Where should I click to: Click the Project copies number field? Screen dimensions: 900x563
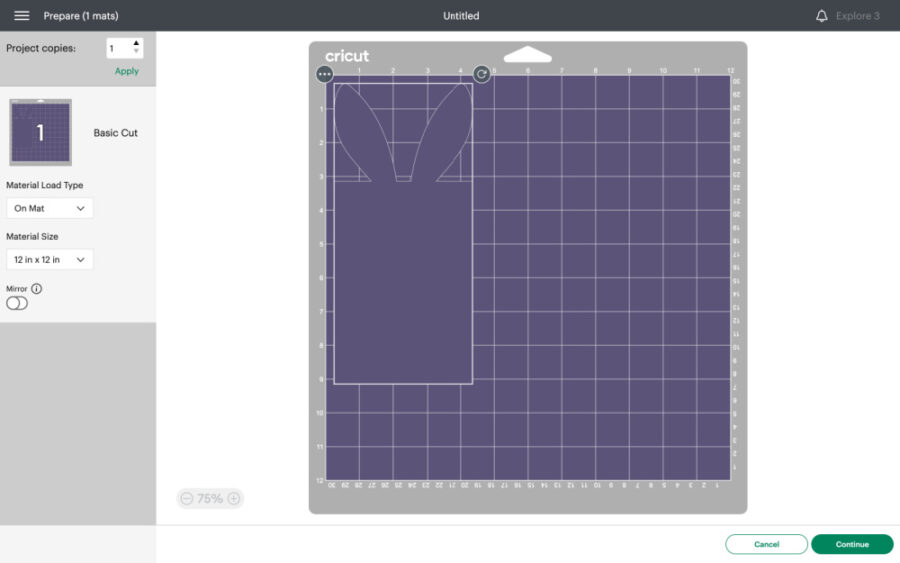117,48
